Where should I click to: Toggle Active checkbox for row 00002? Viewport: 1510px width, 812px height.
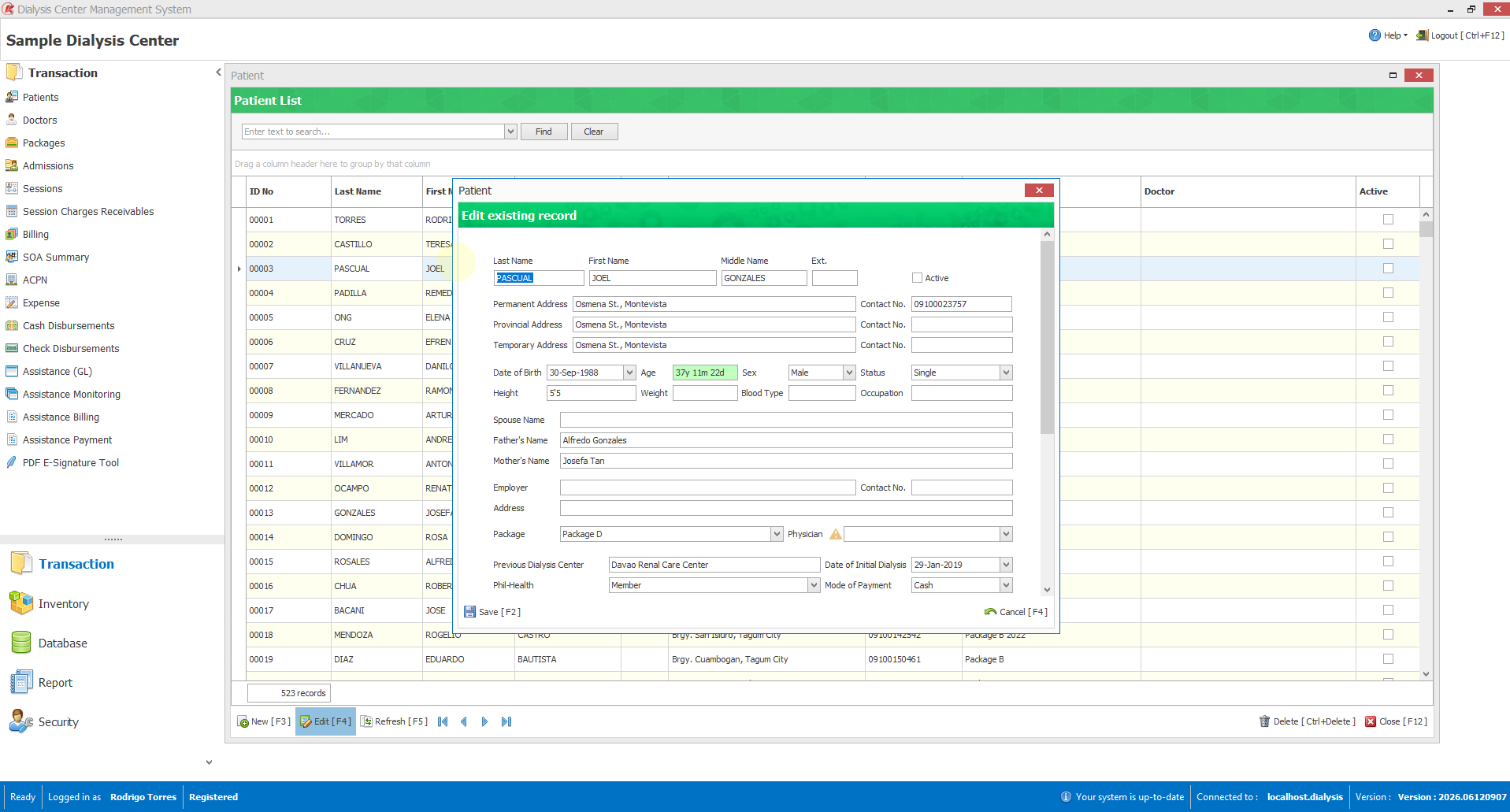click(1388, 244)
